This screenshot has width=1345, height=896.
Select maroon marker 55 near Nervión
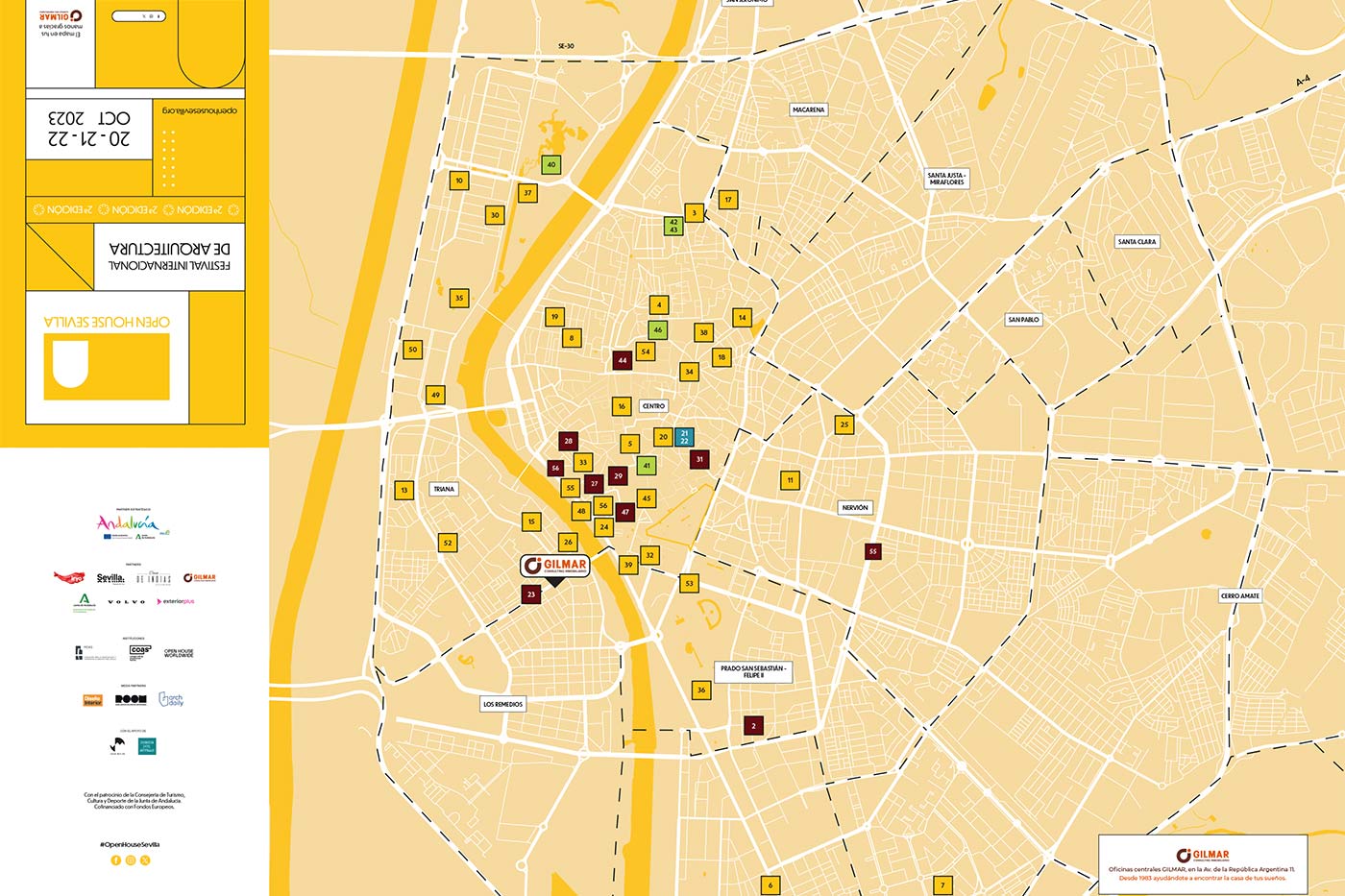pos(872,551)
